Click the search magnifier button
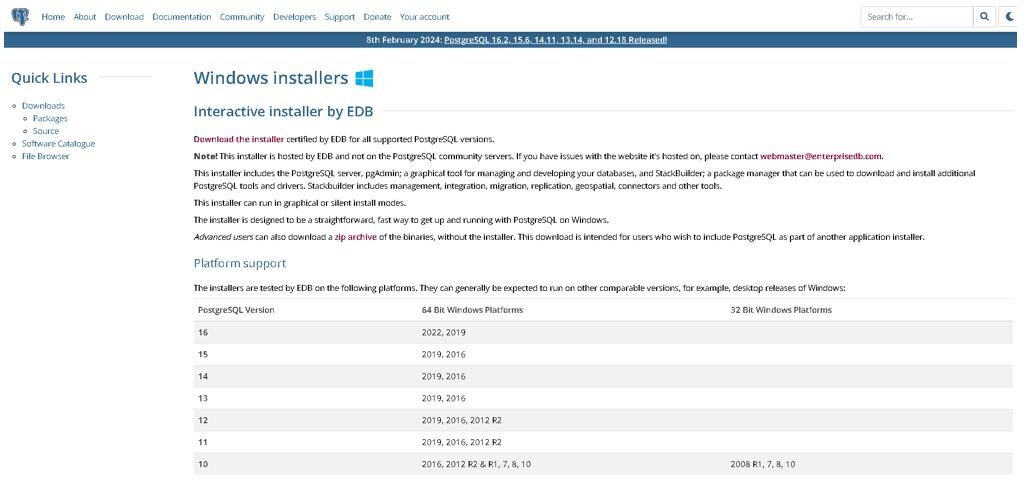 (x=984, y=16)
